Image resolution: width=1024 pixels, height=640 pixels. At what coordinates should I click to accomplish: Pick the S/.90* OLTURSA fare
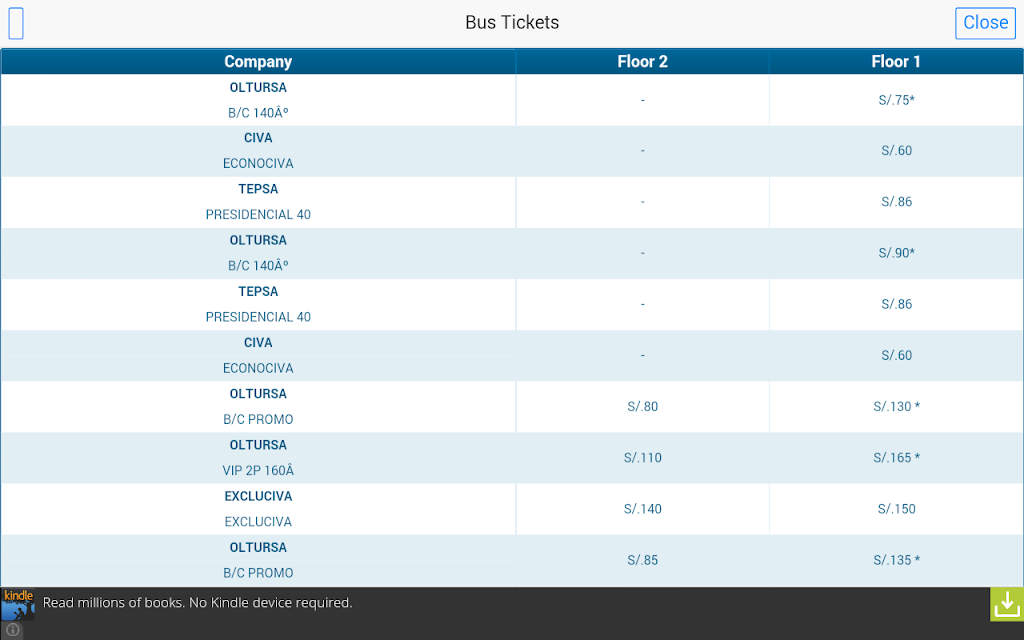click(896, 253)
